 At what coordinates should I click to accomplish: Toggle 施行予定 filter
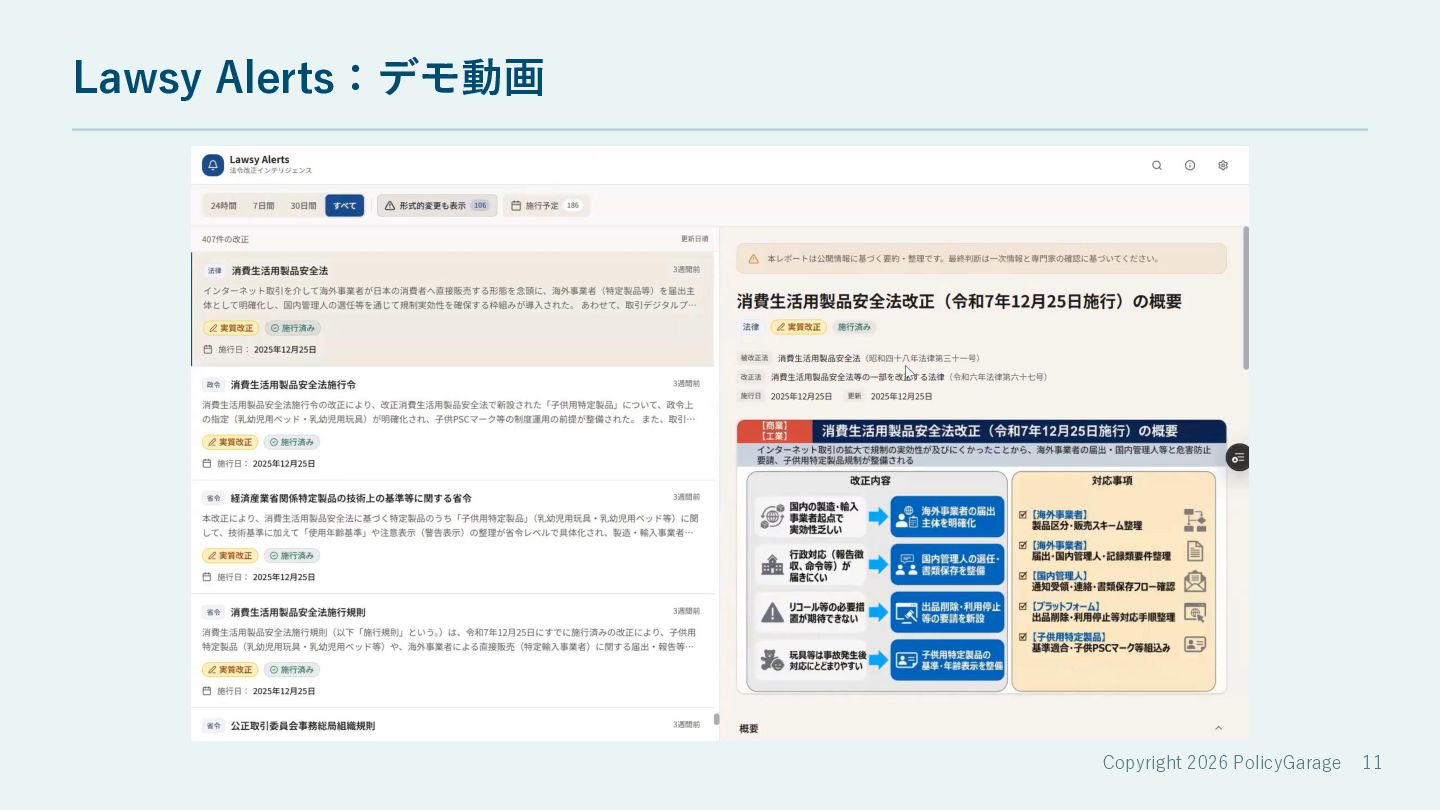coord(547,206)
